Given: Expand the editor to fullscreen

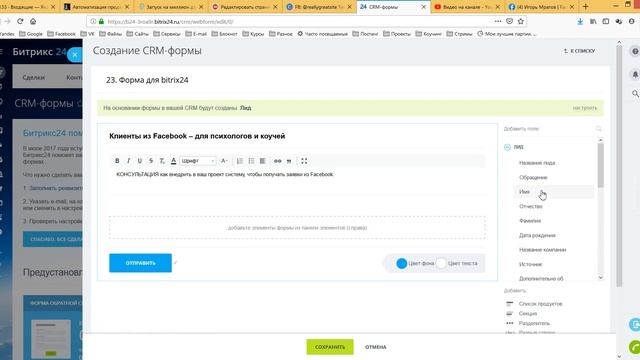Looking at the screenshot, I should [304, 161].
